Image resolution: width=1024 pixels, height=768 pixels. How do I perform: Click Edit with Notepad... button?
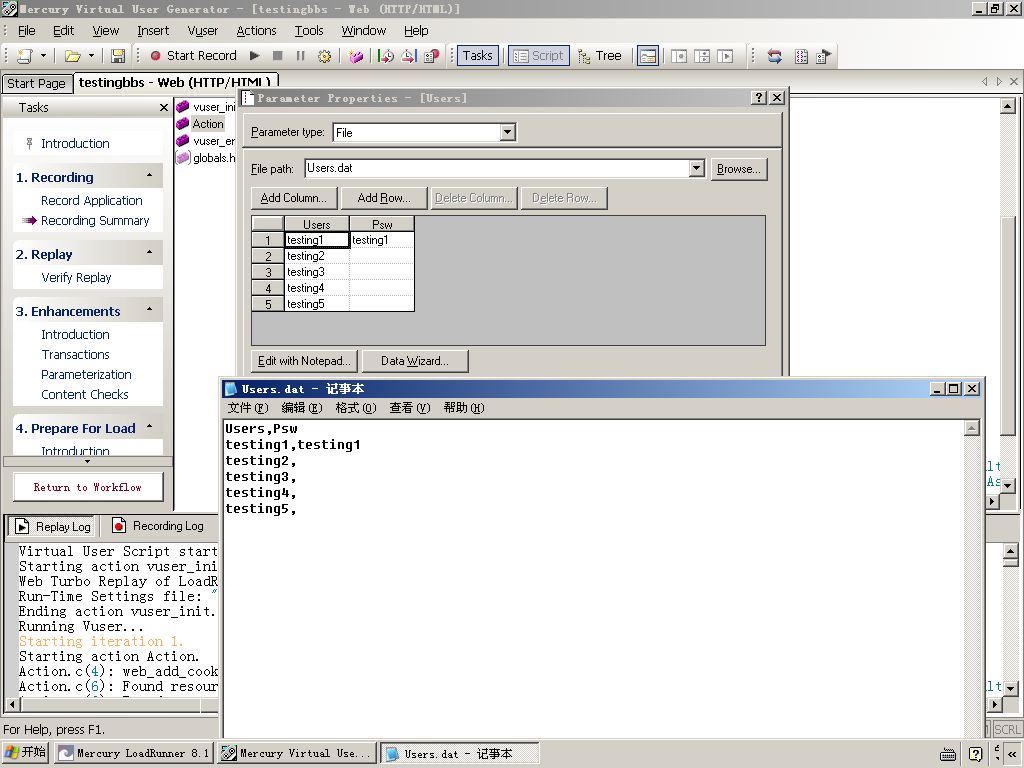304,360
